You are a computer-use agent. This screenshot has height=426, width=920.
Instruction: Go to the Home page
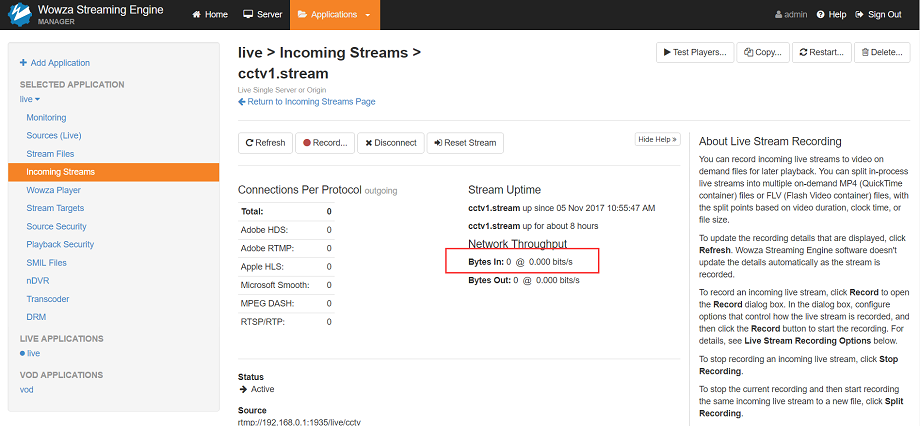[x=210, y=15]
